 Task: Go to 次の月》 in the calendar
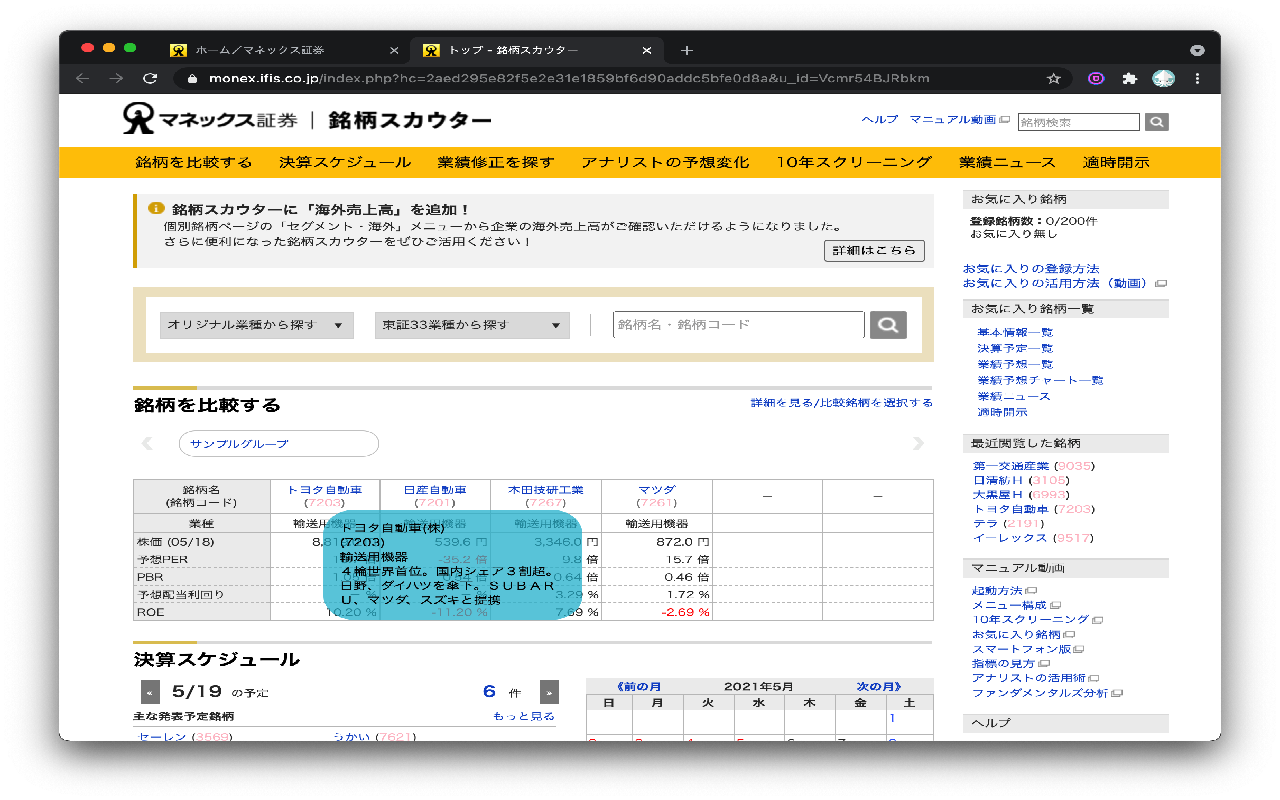tap(879, 686)
